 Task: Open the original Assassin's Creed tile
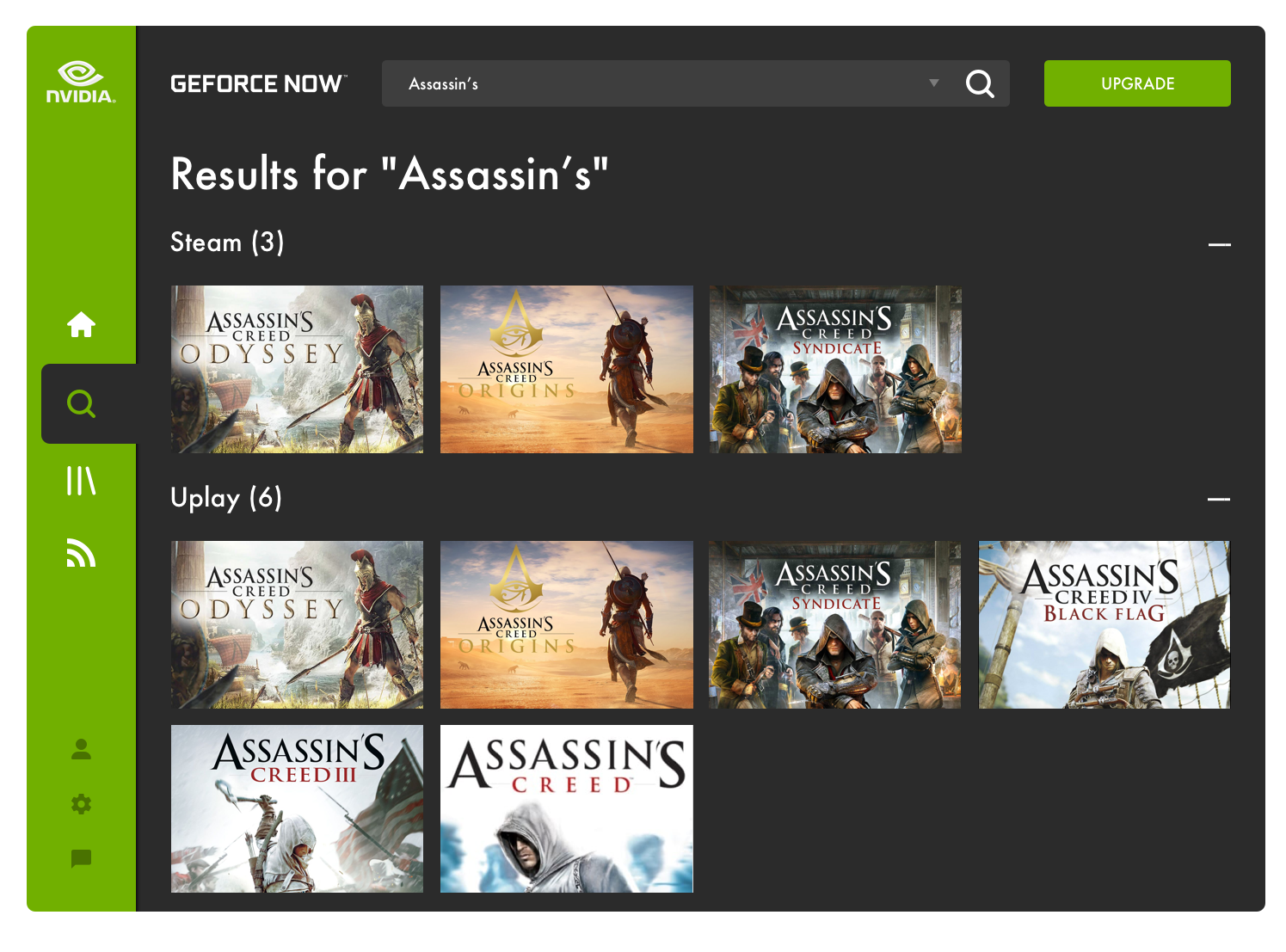pos(566,808)
